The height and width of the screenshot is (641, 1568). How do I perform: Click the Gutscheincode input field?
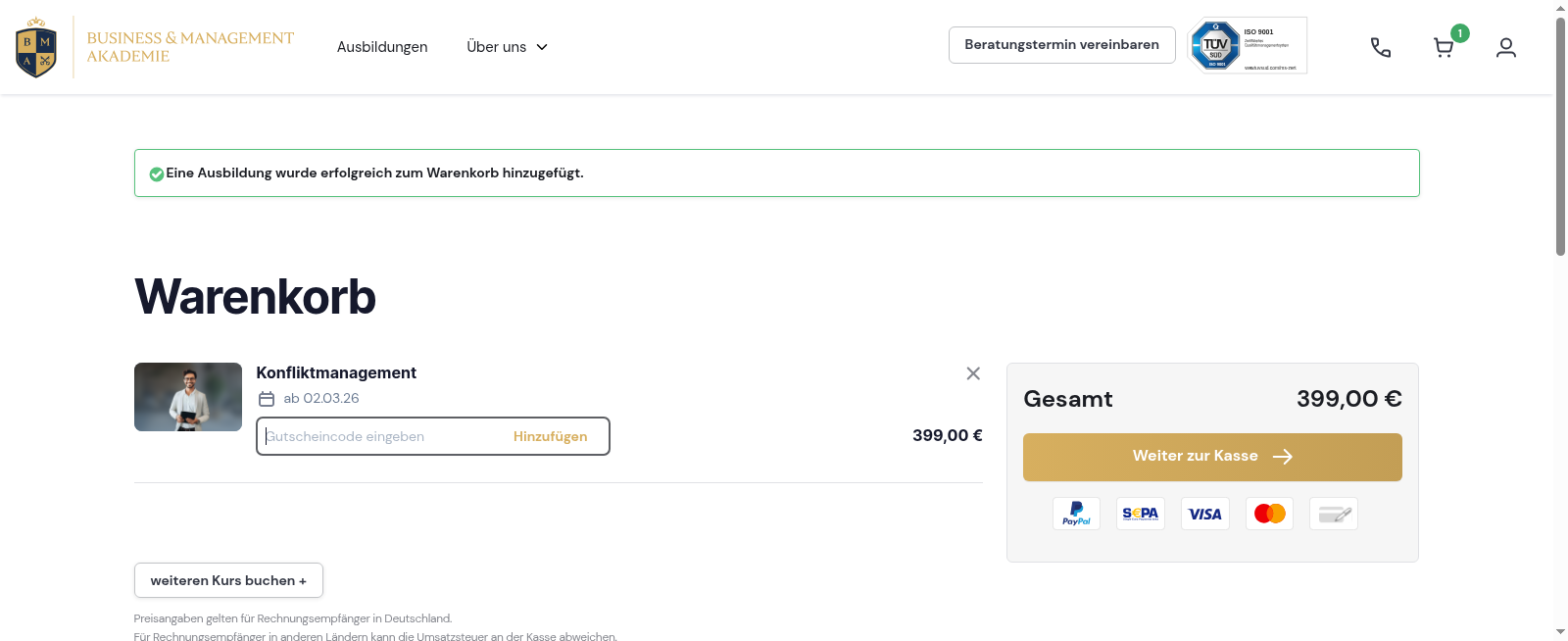[x=372, y=436]
